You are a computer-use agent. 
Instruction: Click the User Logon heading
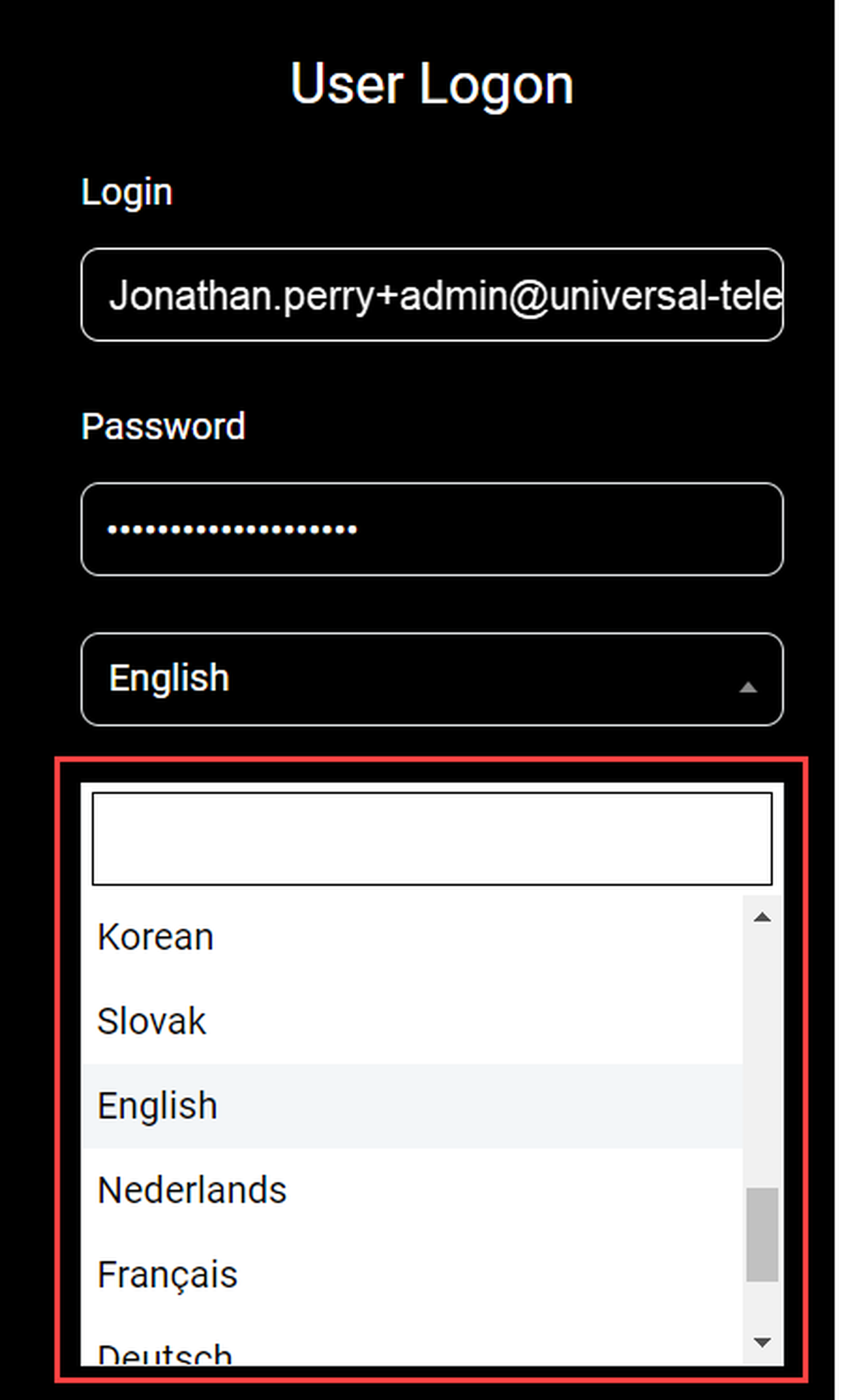(432, 85)
